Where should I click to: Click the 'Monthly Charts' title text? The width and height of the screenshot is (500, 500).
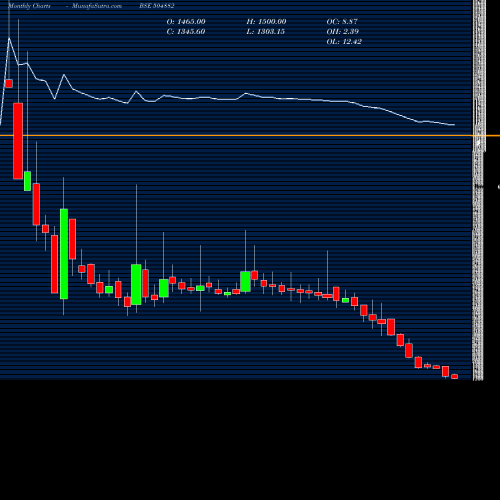coord(29,6)
